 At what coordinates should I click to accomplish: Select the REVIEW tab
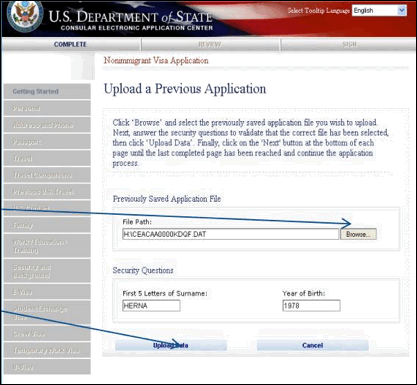(210, 44)
